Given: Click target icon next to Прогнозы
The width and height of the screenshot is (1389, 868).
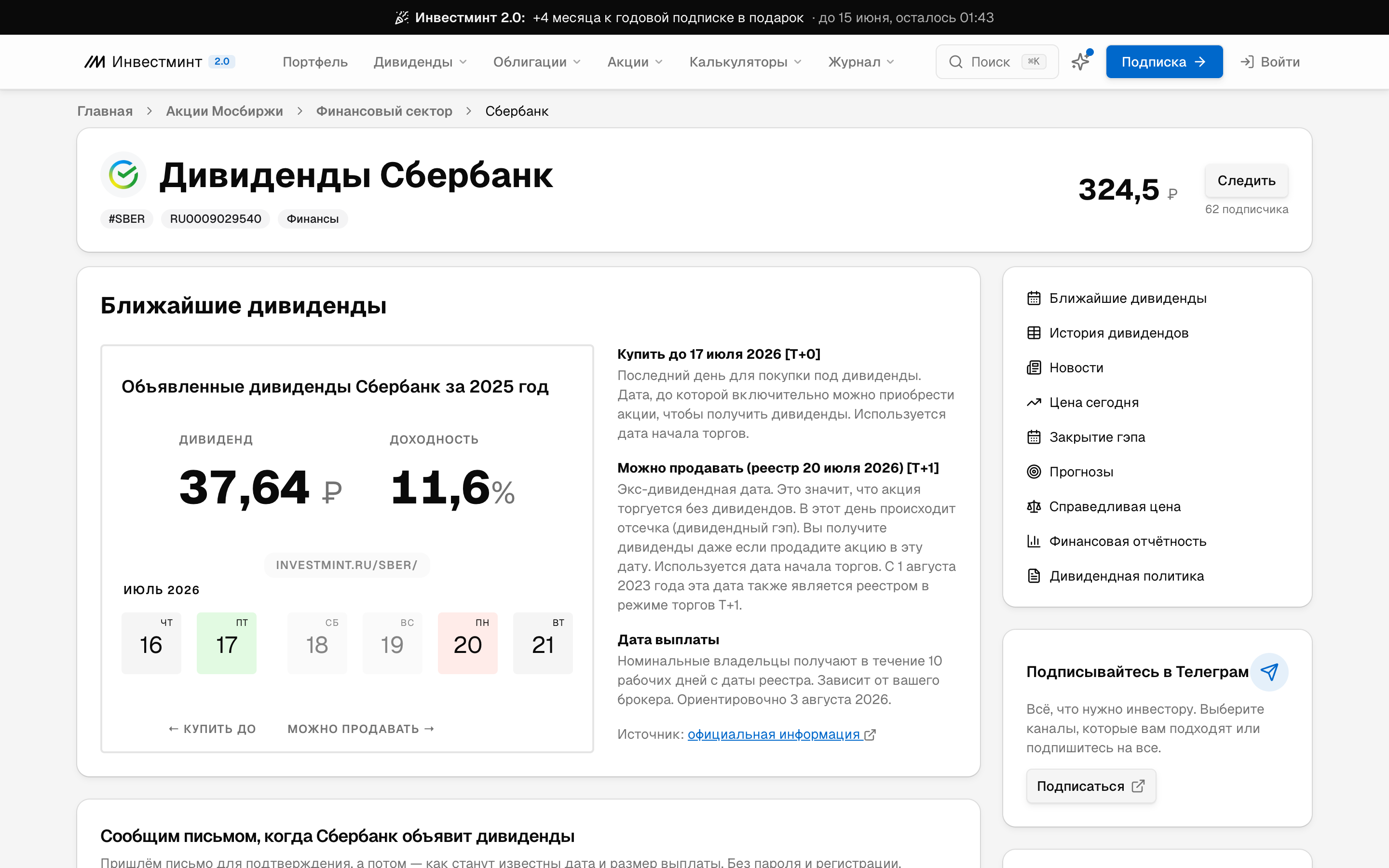Looking at the screenshot, I should pyautogui.click(x=1034, y=472).
